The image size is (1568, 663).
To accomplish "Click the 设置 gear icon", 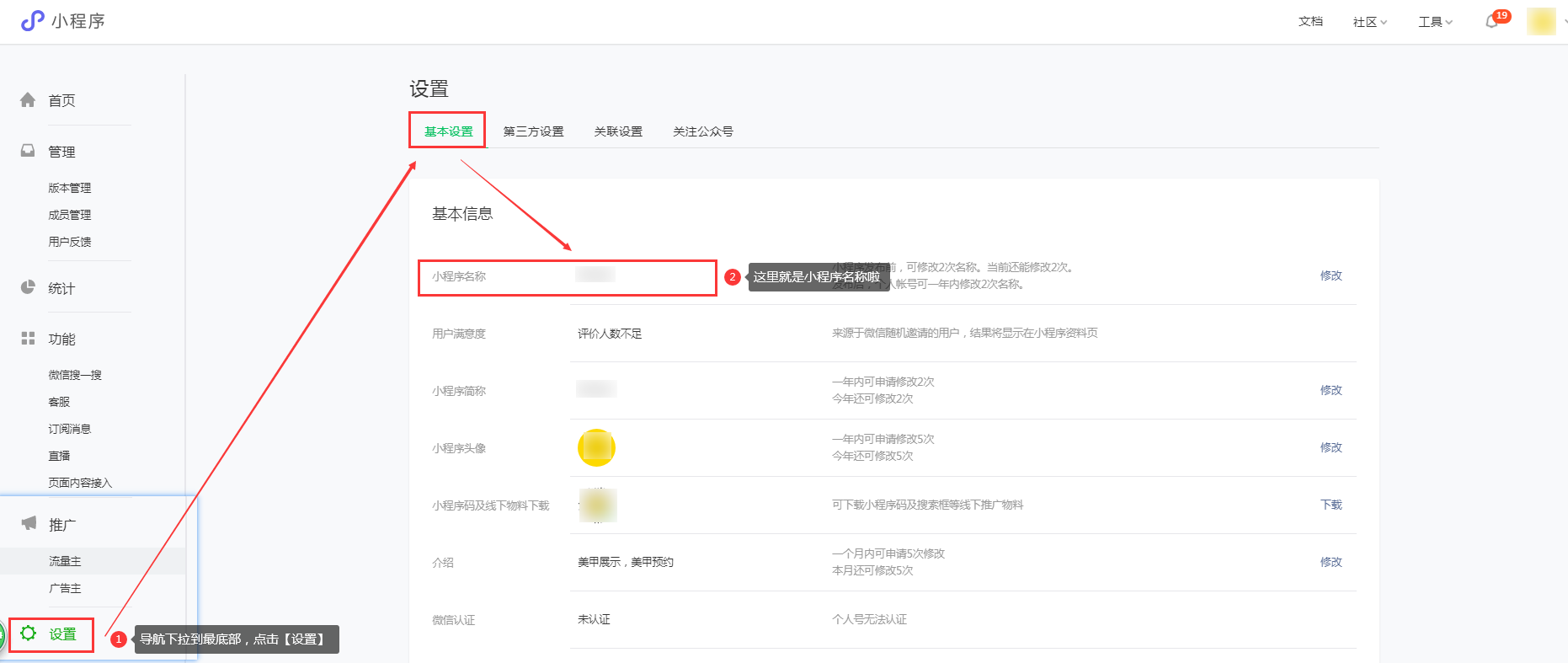I will click(x=29, y=633).
